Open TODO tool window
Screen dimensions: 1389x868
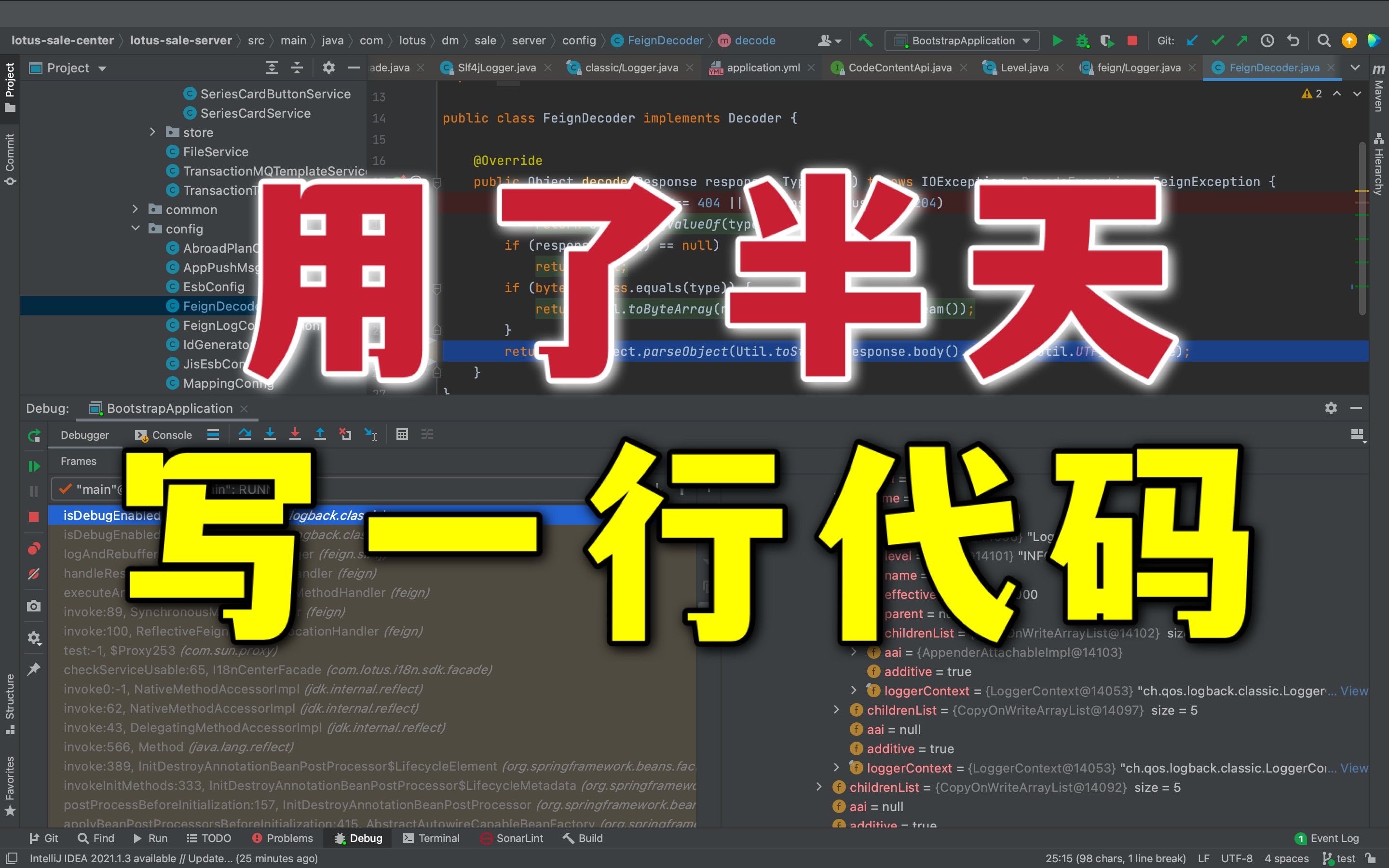tap(209, 838)
